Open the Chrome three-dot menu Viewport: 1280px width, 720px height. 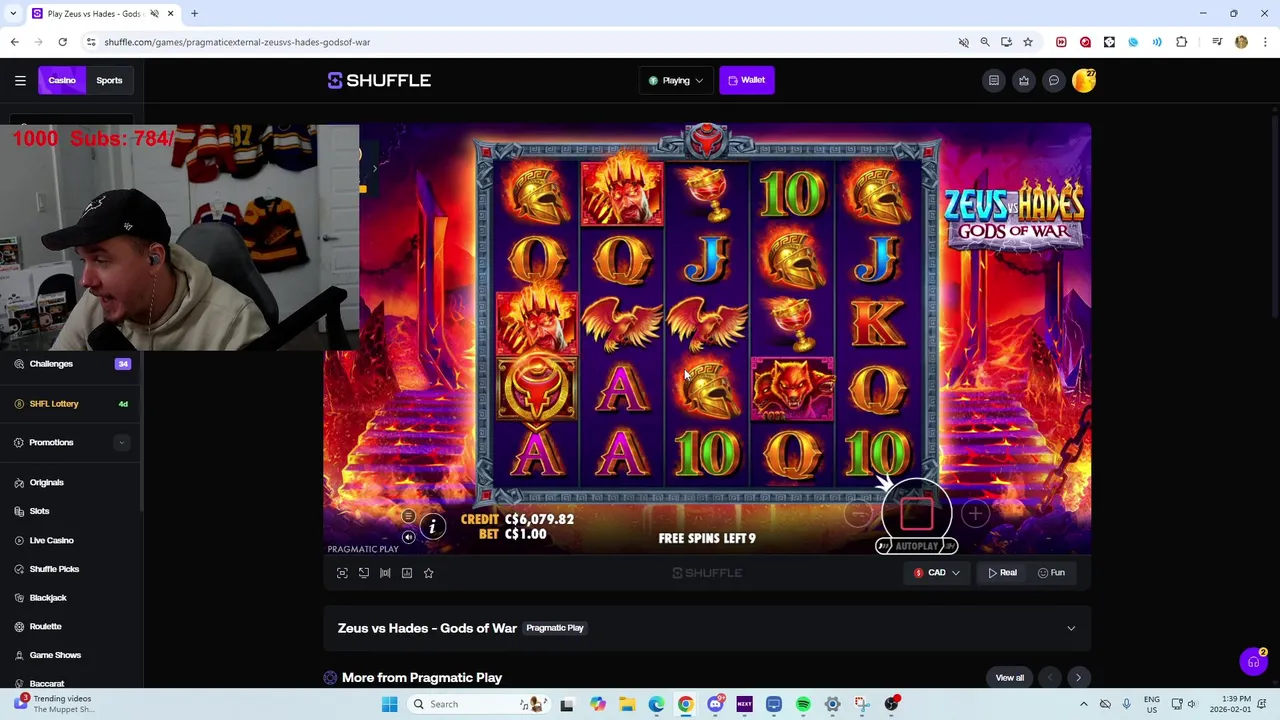pyautogui.click(x=1266, y=42)
